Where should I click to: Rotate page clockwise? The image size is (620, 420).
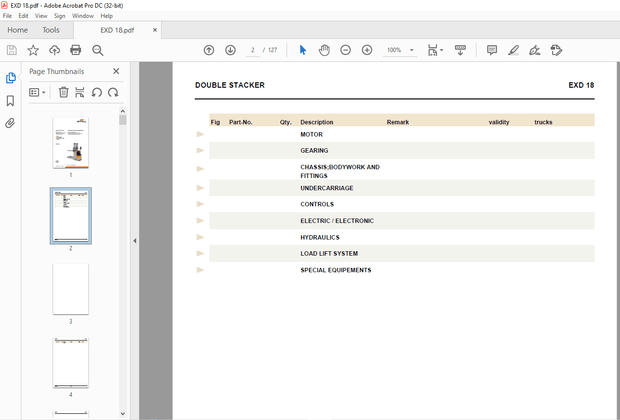point(113,93)
